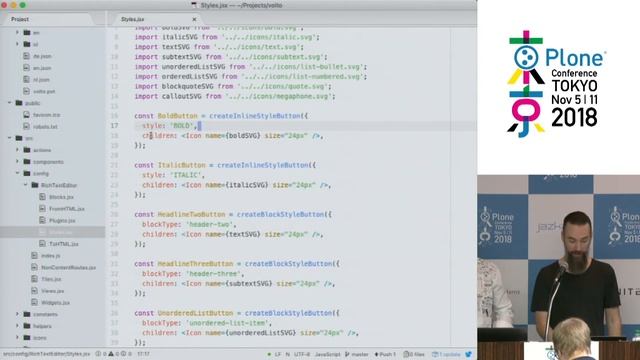Click the git branch icon beside master
Image resolution: width=640 pixels, height=360 pixels.
(x=347, y=354)
